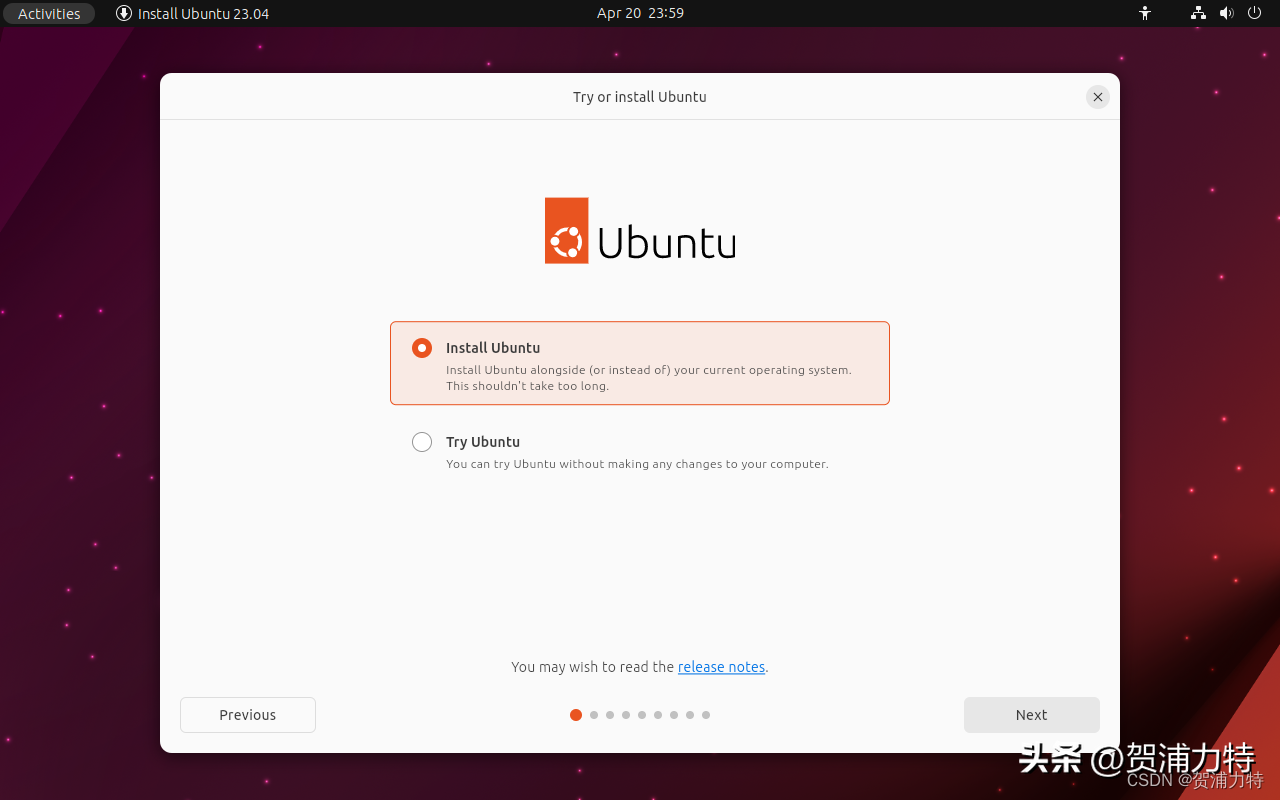1280x800 pixels.
Task: Select the Try Ubuntu radio button
Action: [422, 442]
